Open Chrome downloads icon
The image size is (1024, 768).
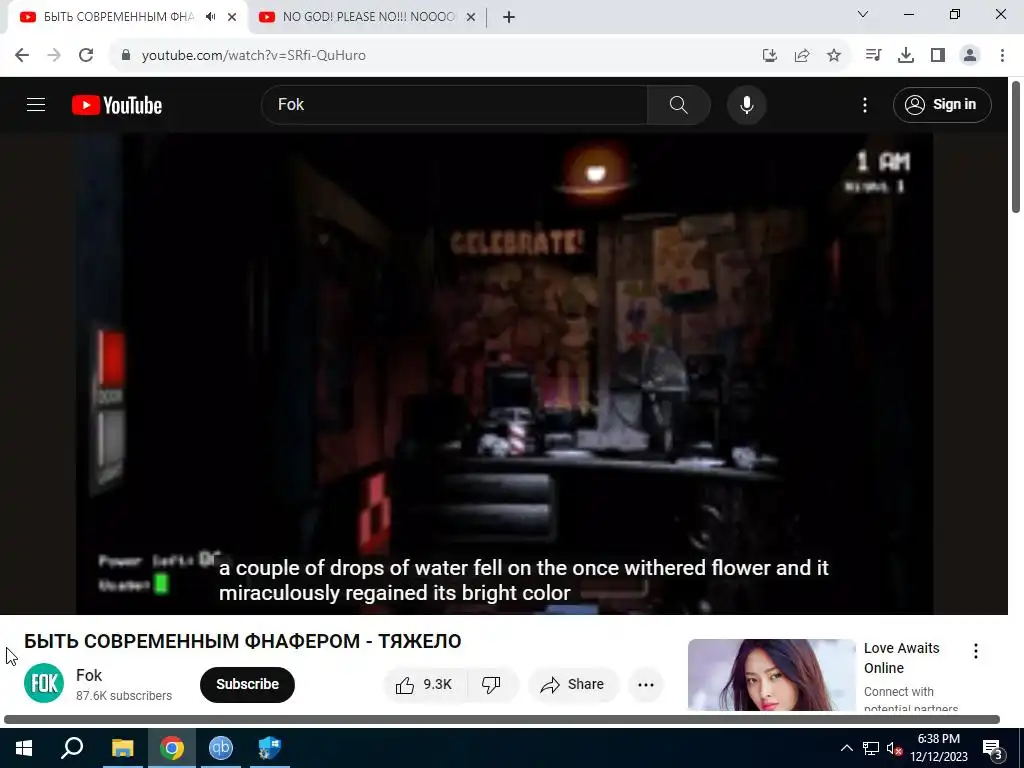906,56
